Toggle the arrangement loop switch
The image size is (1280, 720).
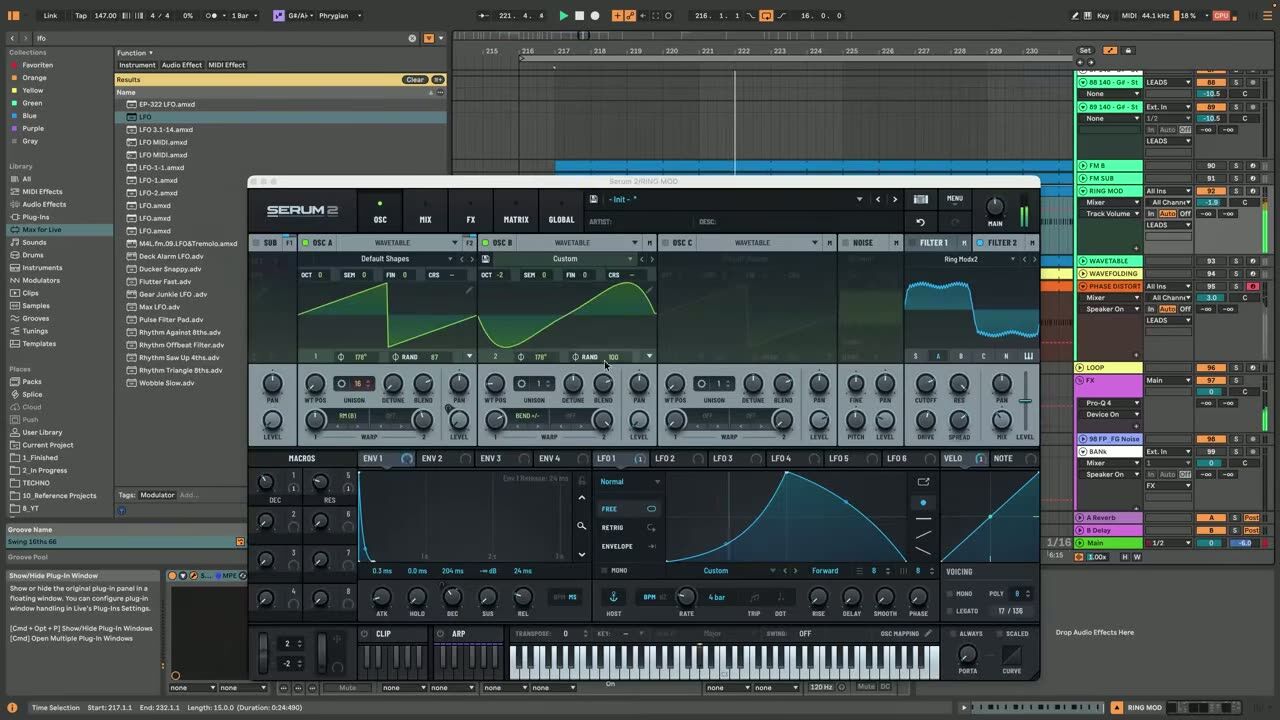[766, 16]
